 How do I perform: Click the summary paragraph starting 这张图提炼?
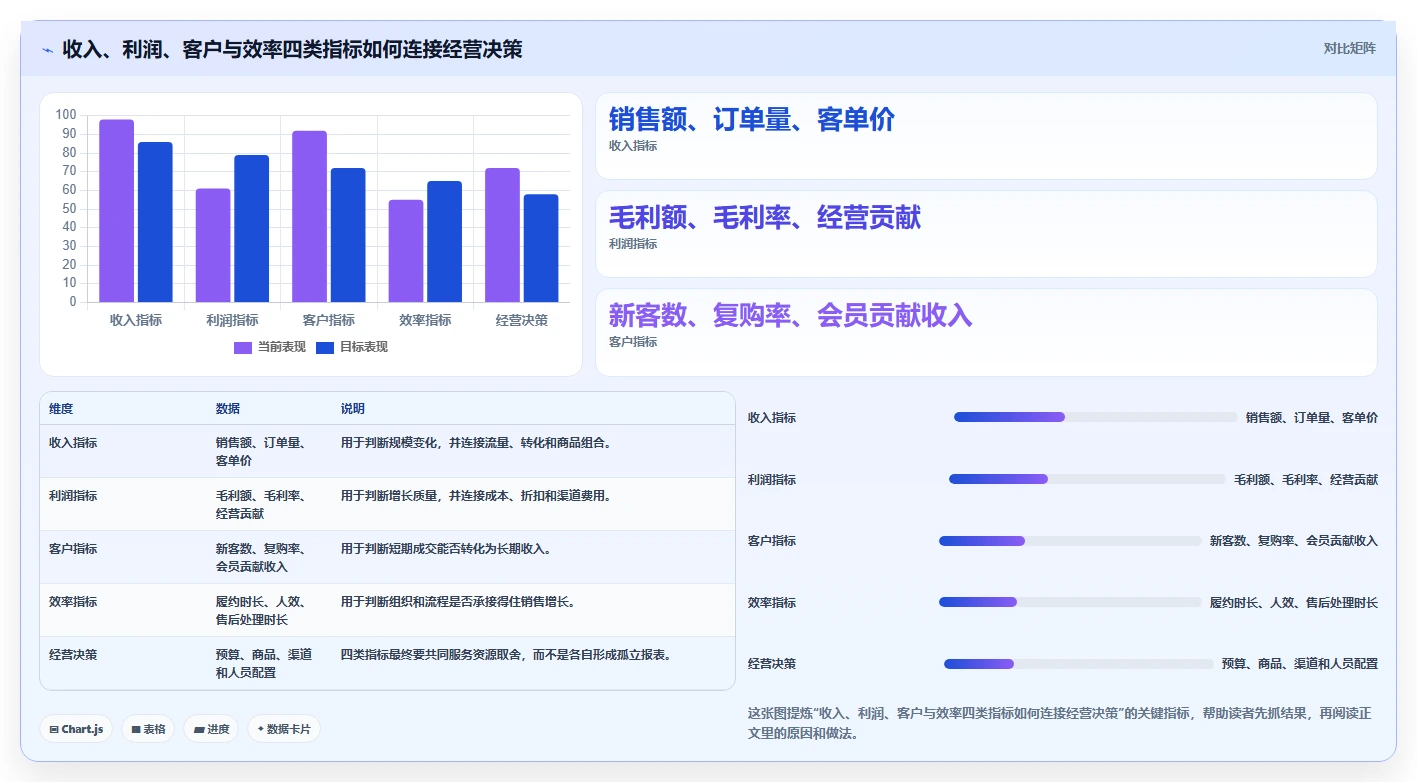click(1060, 723)
